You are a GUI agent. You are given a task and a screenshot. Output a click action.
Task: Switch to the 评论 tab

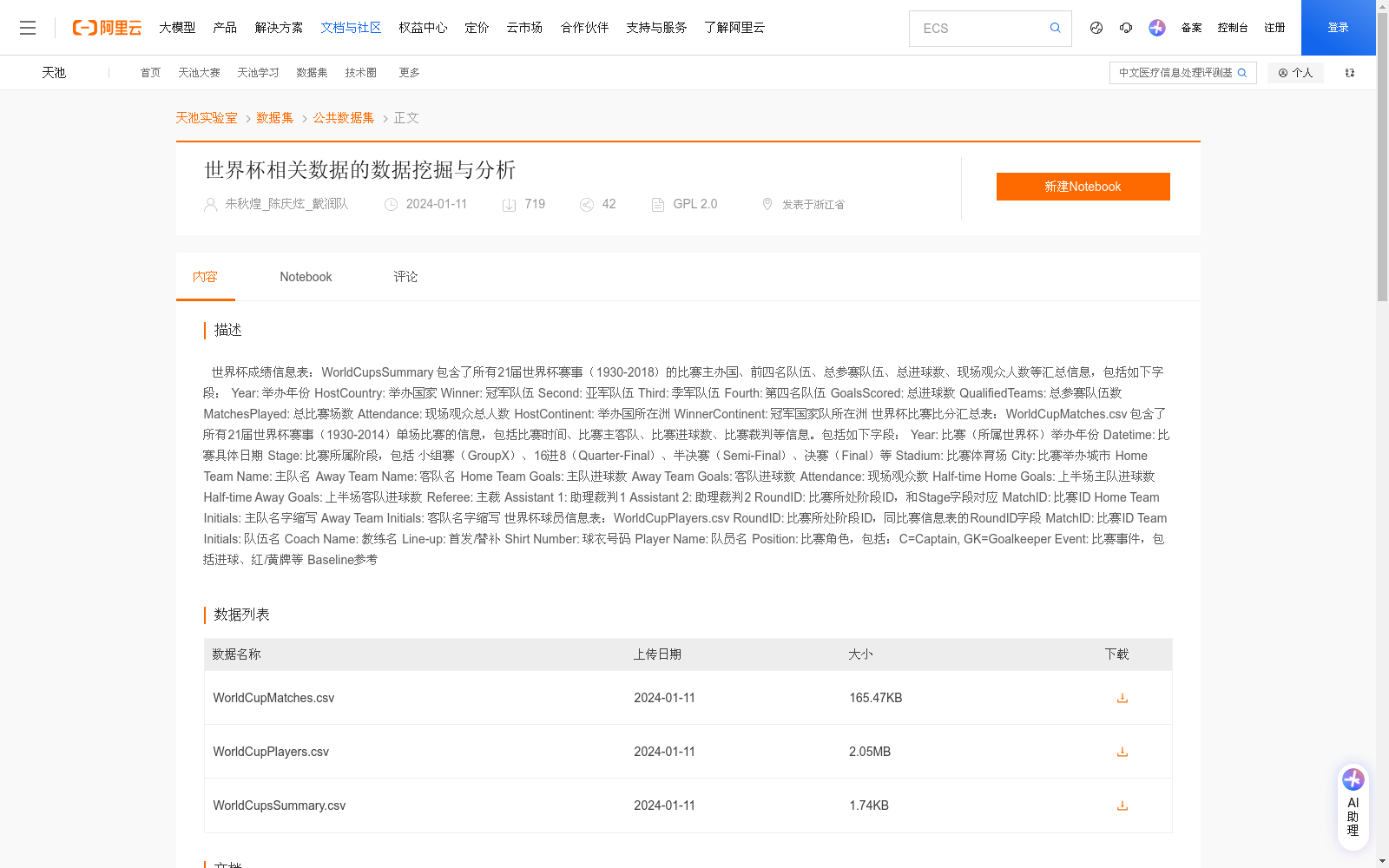pyautogui.click(x=405, y=277)
